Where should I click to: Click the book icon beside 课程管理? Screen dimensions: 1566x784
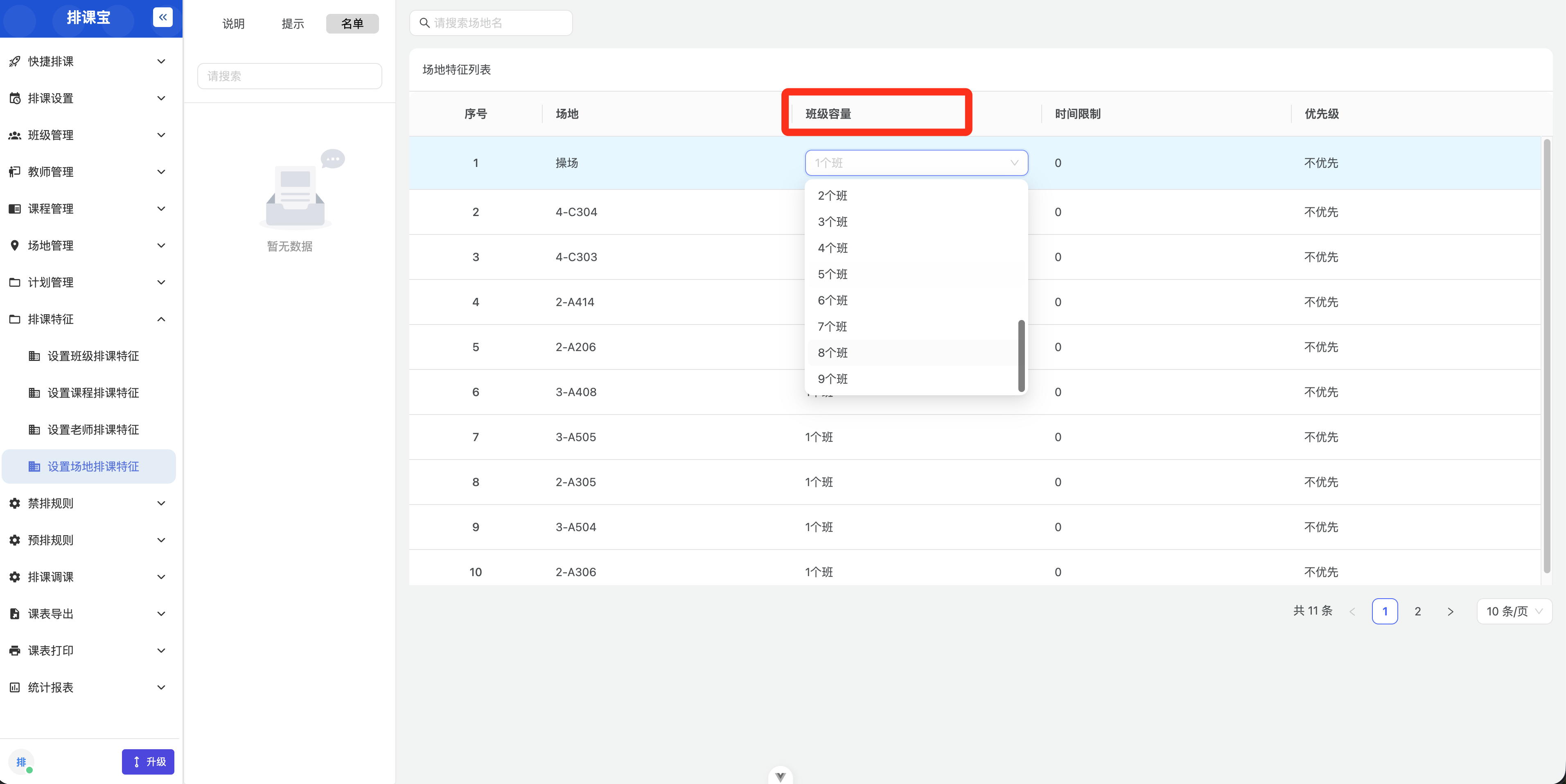15,209
